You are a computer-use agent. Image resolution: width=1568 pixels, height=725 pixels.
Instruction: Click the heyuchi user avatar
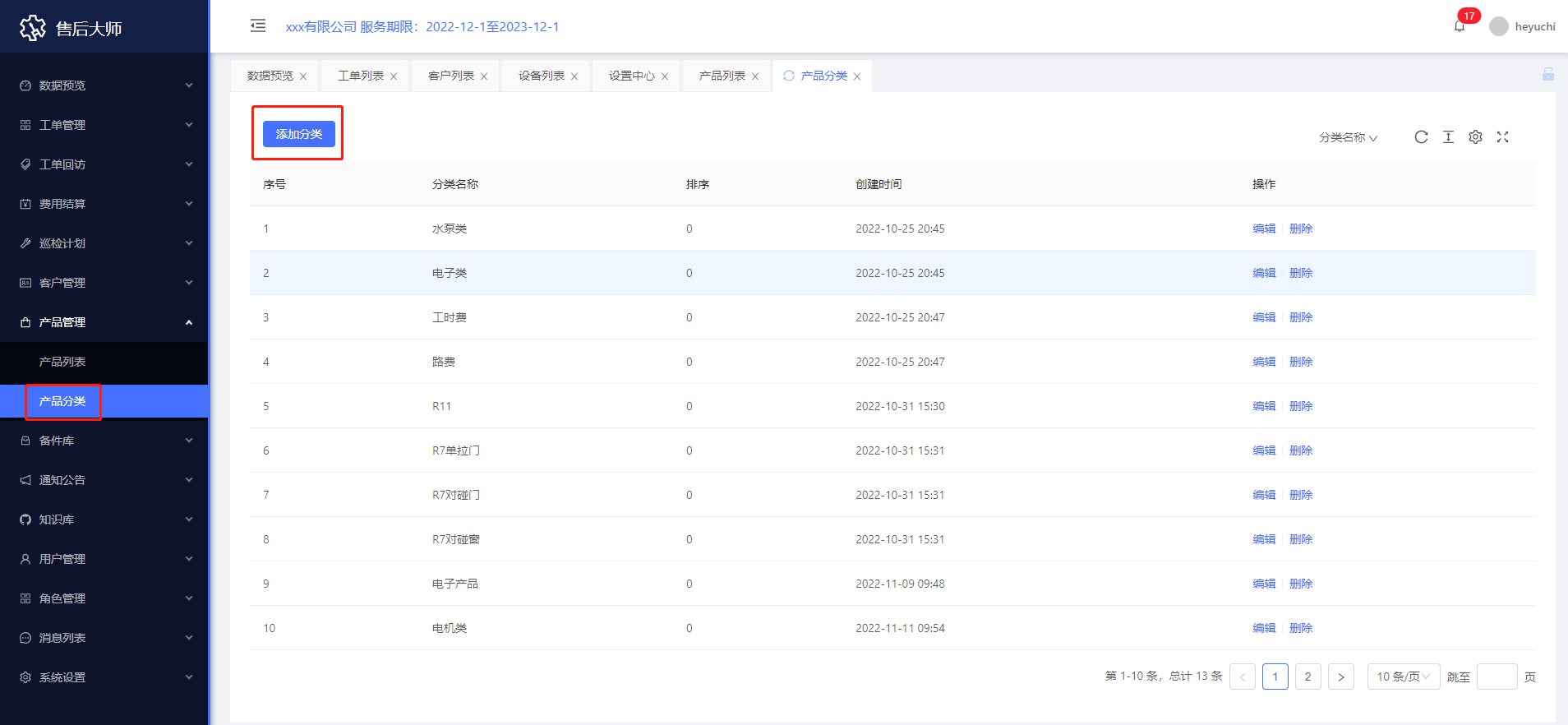1498,26
